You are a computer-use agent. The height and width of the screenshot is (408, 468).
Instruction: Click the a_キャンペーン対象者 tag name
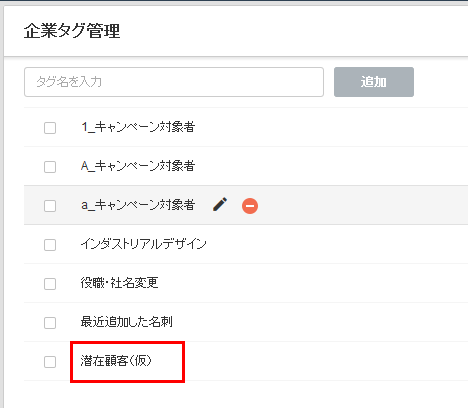click(x=138, y=205)
